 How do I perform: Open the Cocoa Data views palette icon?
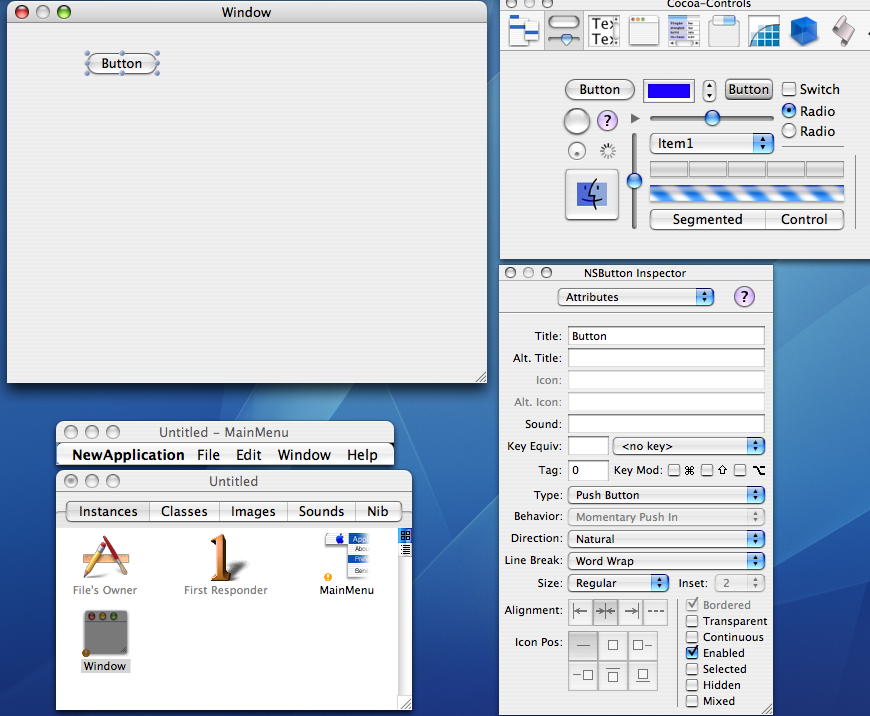click(684, 31)
